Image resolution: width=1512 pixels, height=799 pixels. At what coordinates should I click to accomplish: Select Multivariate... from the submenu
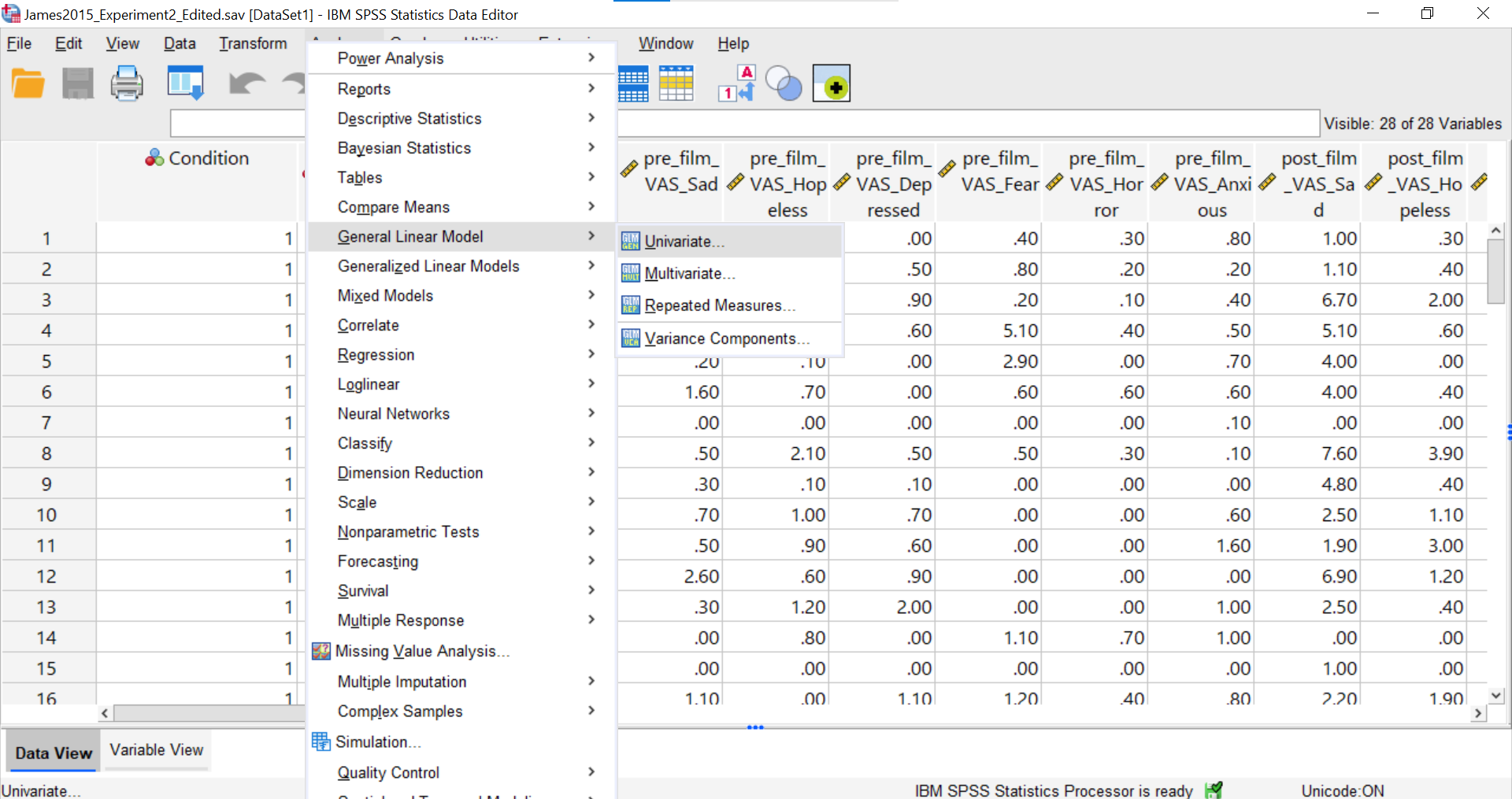(729, 273)
